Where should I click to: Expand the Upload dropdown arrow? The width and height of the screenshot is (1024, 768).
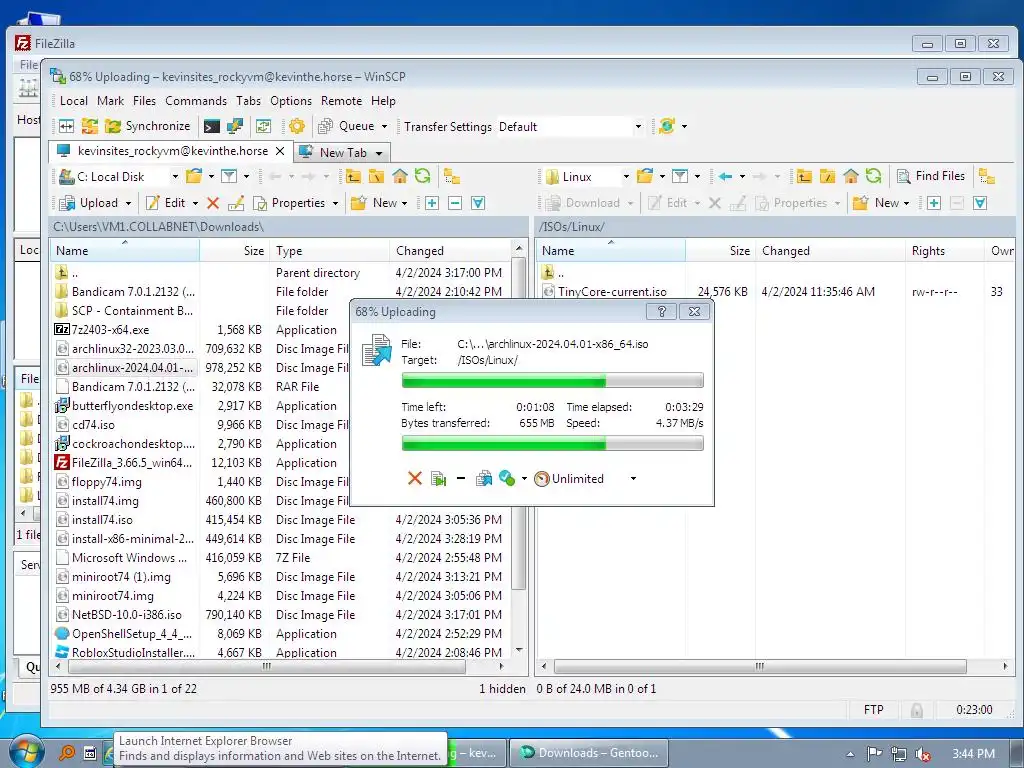pos(128,203)
